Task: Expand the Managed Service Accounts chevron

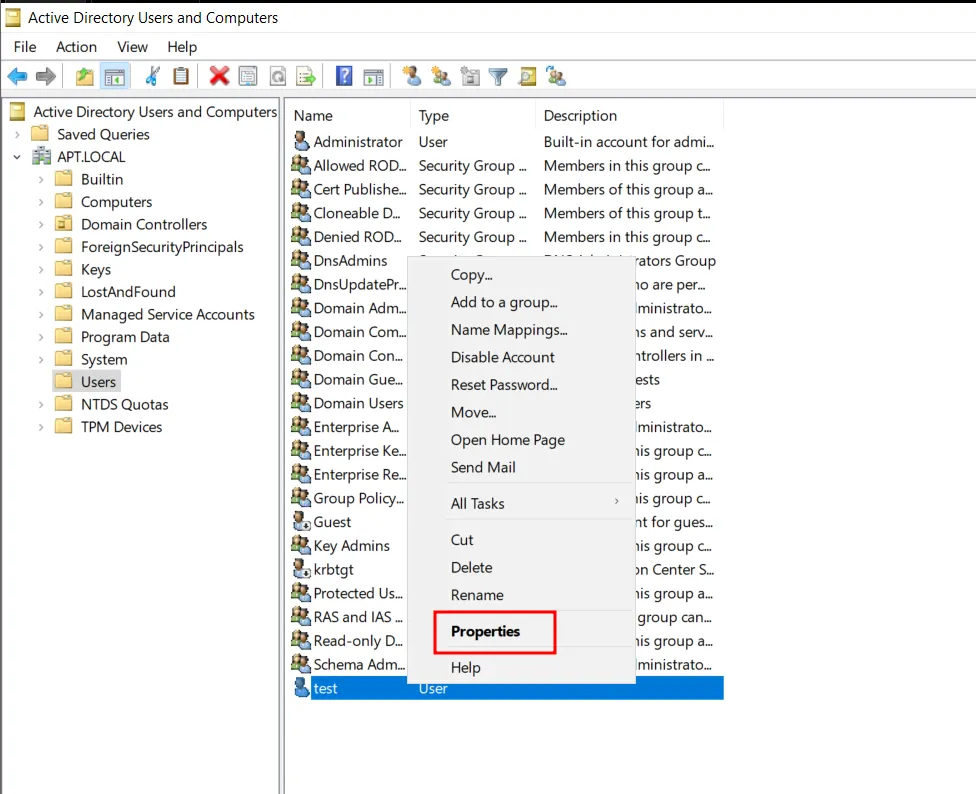Action: pos(41,314)
